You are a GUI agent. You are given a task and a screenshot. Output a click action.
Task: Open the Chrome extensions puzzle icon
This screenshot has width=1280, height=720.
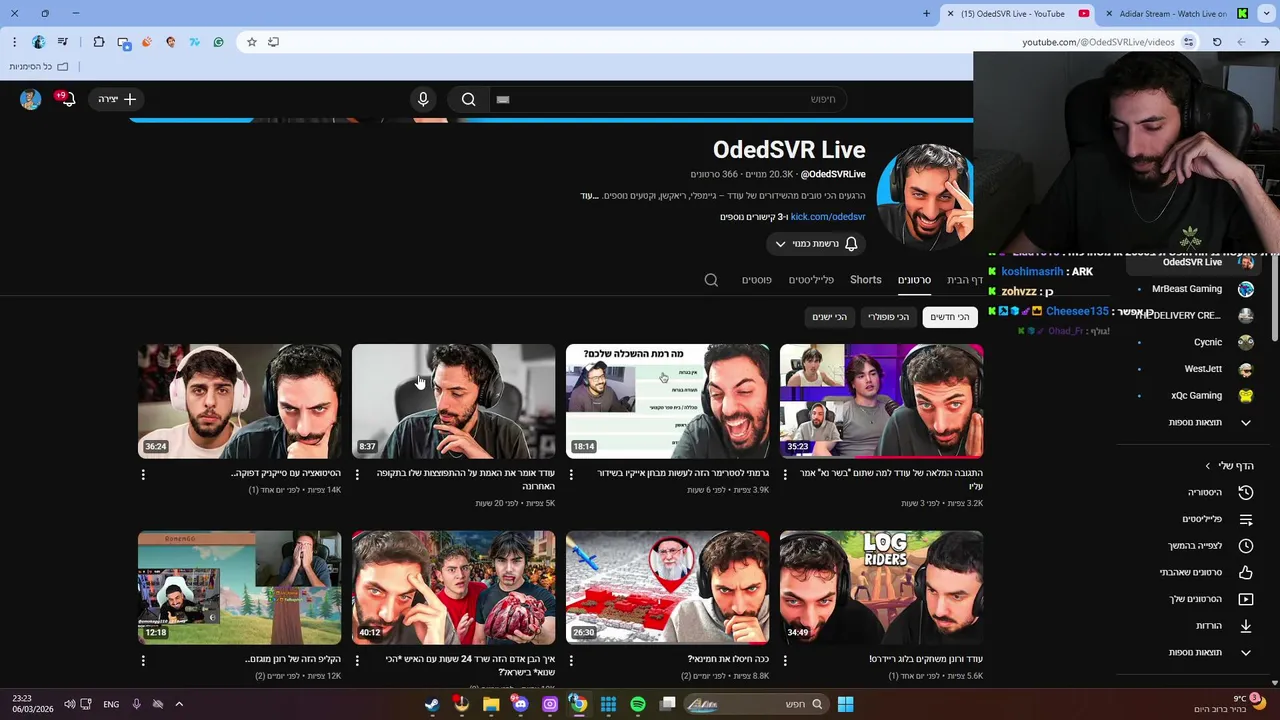99,42
